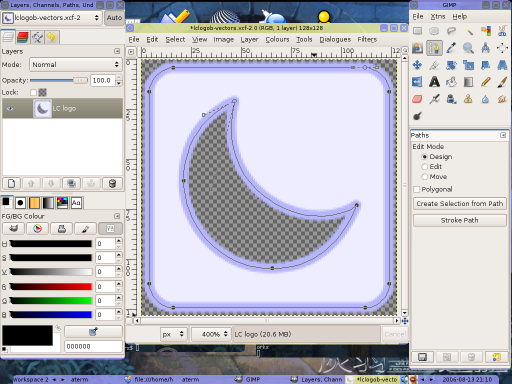Create a new layer in Layers panel
Viewport: 512px width, 384px height.
tap(11, 184)
